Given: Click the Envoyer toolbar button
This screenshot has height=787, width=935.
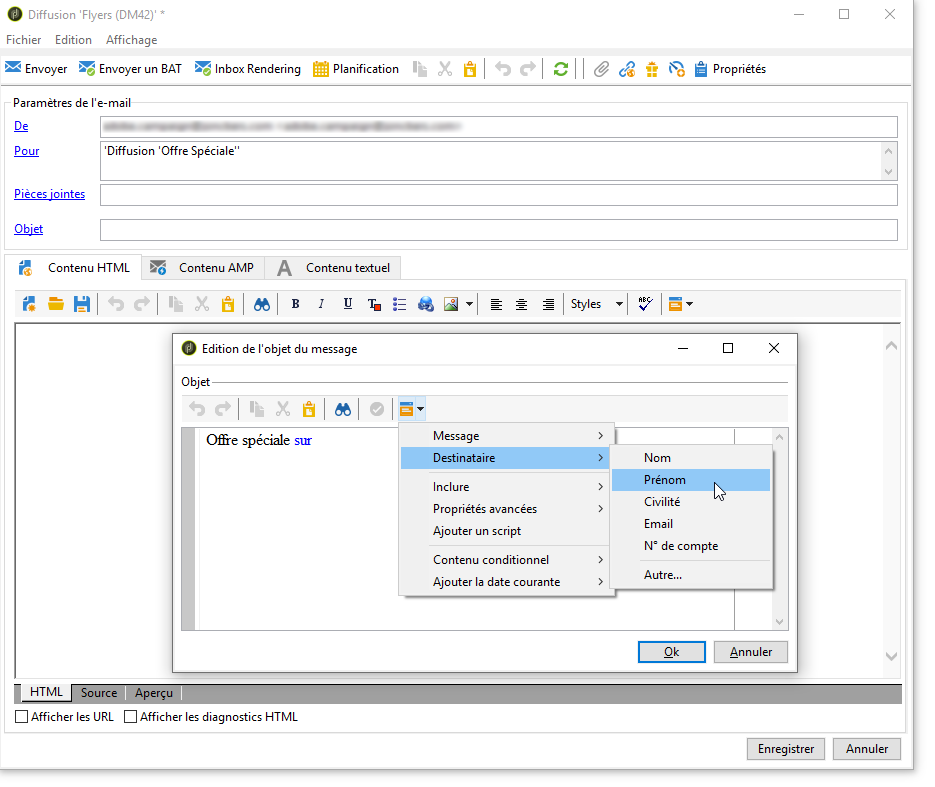Looking at the screenshot, I should 36,69.
